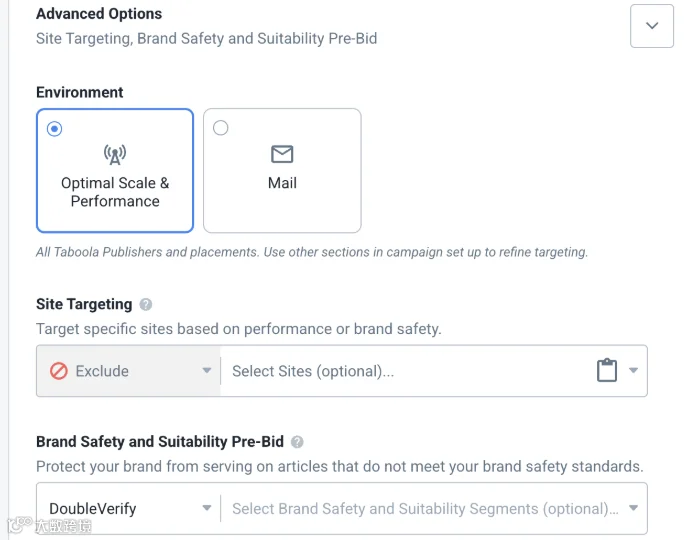Open Brand Safety help question mark

[297, 442]
